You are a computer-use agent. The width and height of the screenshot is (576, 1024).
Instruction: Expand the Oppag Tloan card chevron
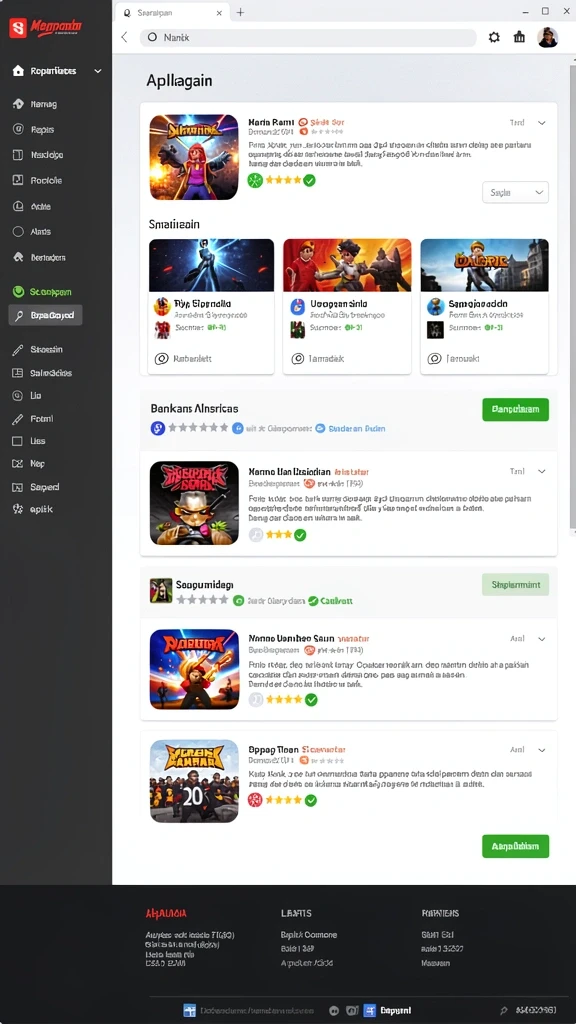(541, 750)
